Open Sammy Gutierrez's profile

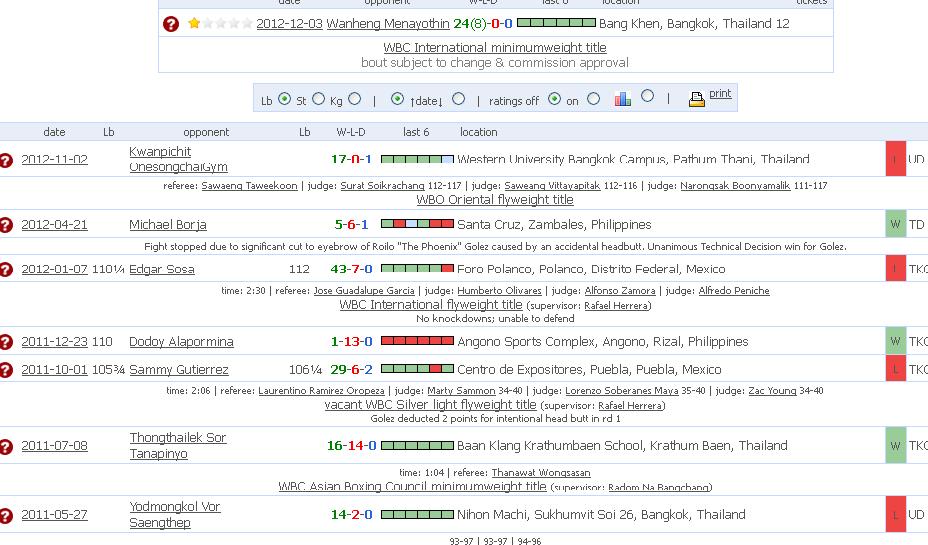coord(179,370)
